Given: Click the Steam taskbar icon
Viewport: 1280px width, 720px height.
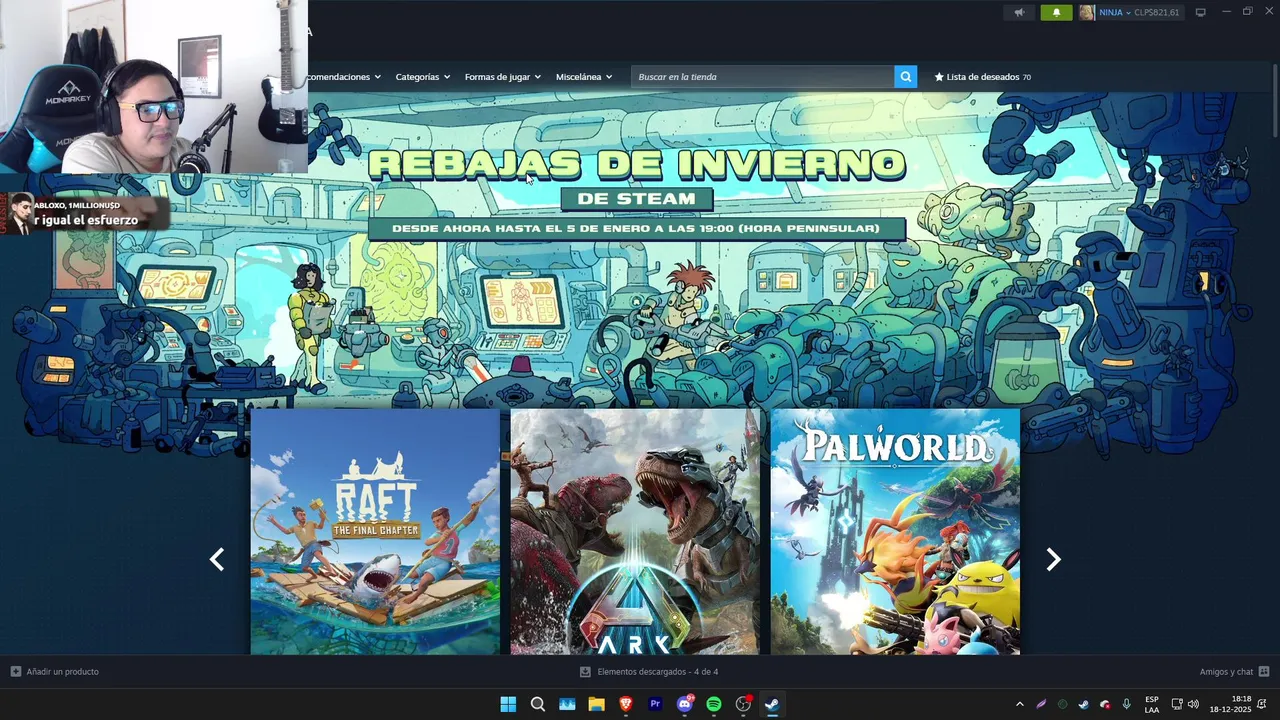Looking at the screenshot, I should point(772,704).
